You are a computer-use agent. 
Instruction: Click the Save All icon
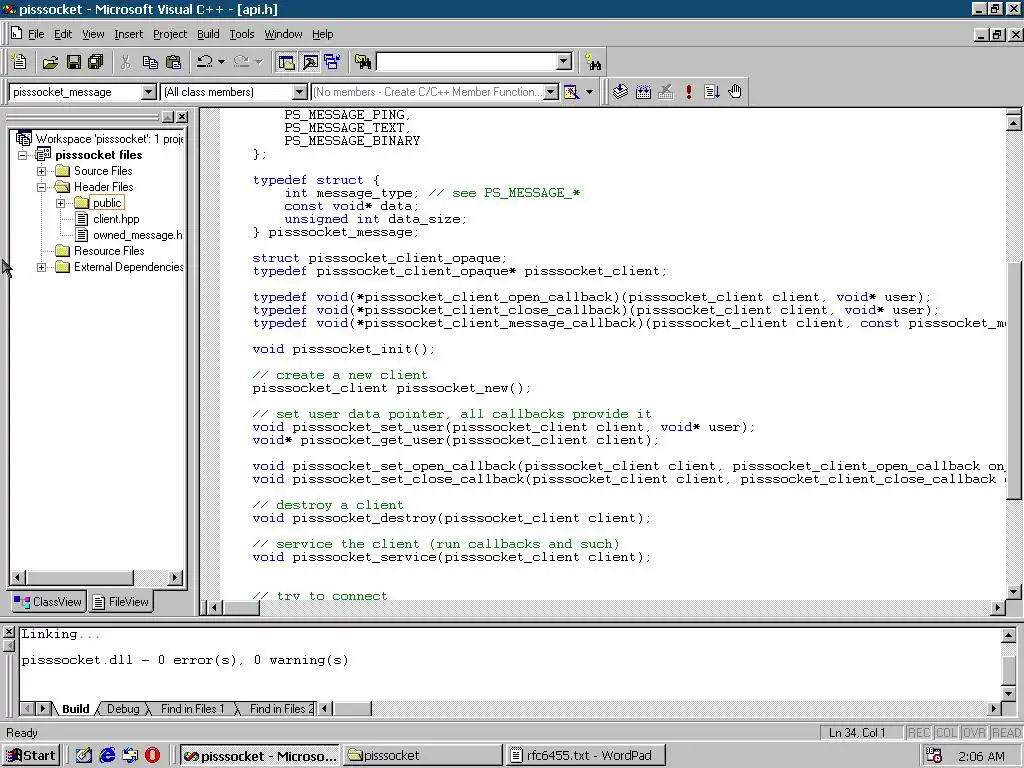96,62
